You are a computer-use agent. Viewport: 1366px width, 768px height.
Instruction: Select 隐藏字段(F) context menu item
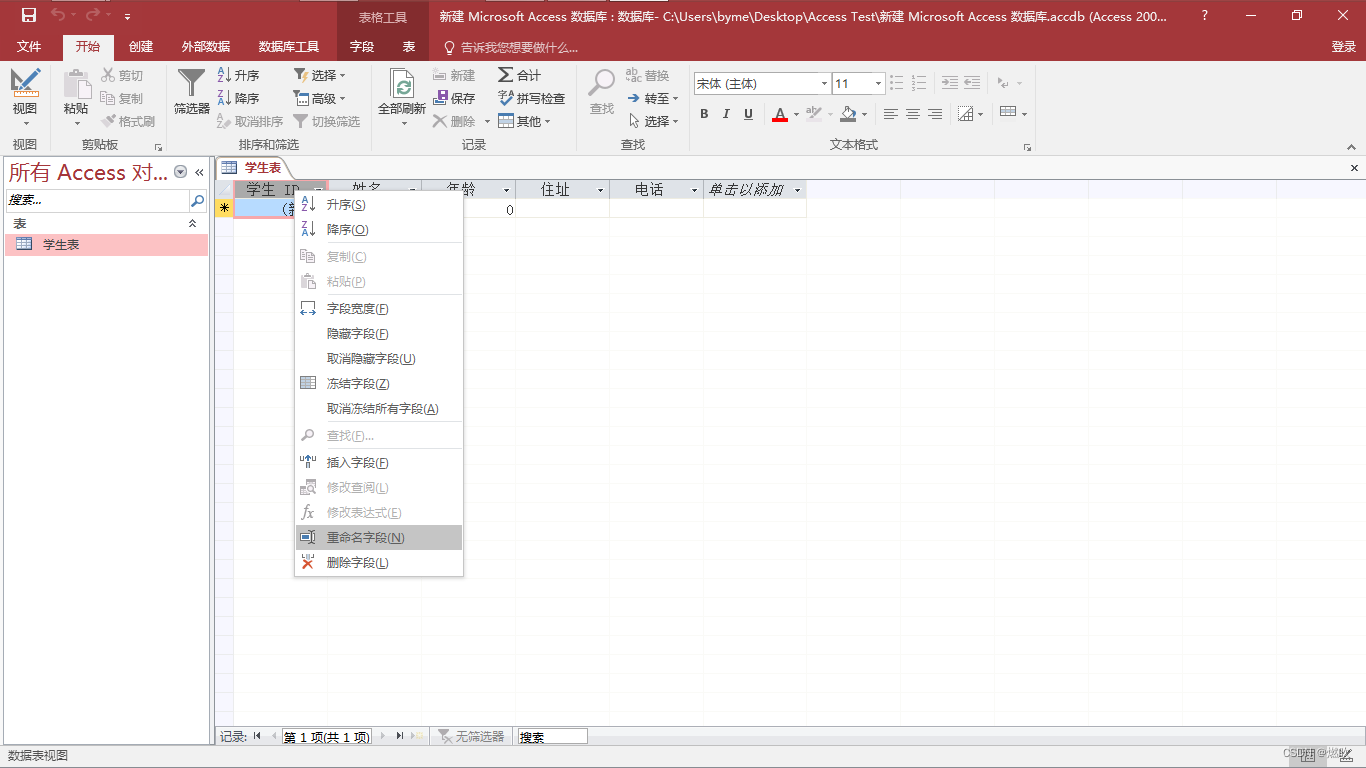[379, 334]
